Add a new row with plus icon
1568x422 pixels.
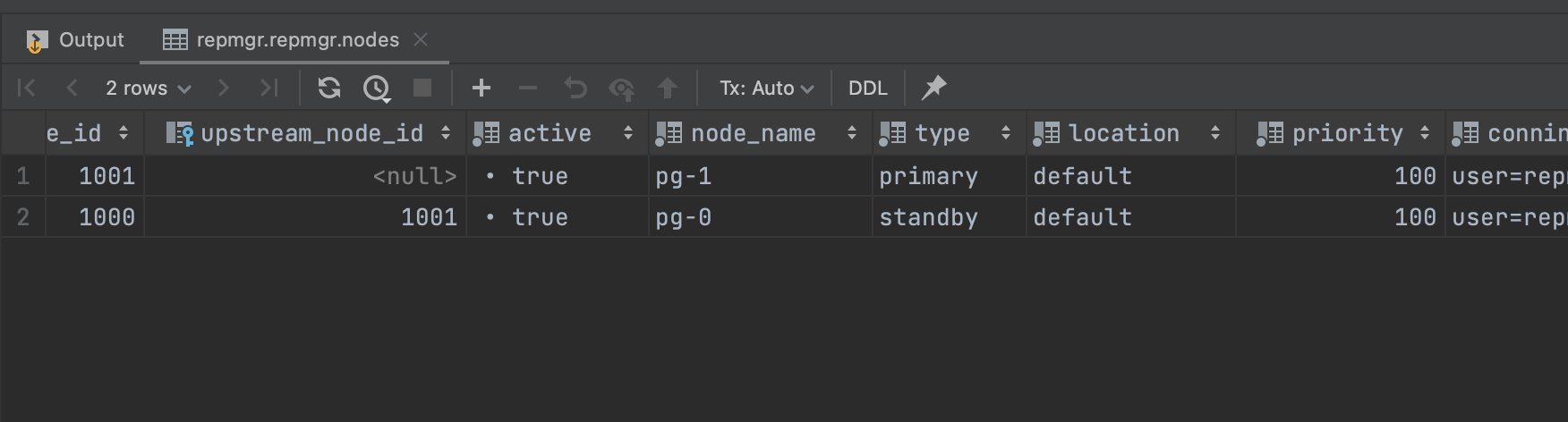[481, 88]
